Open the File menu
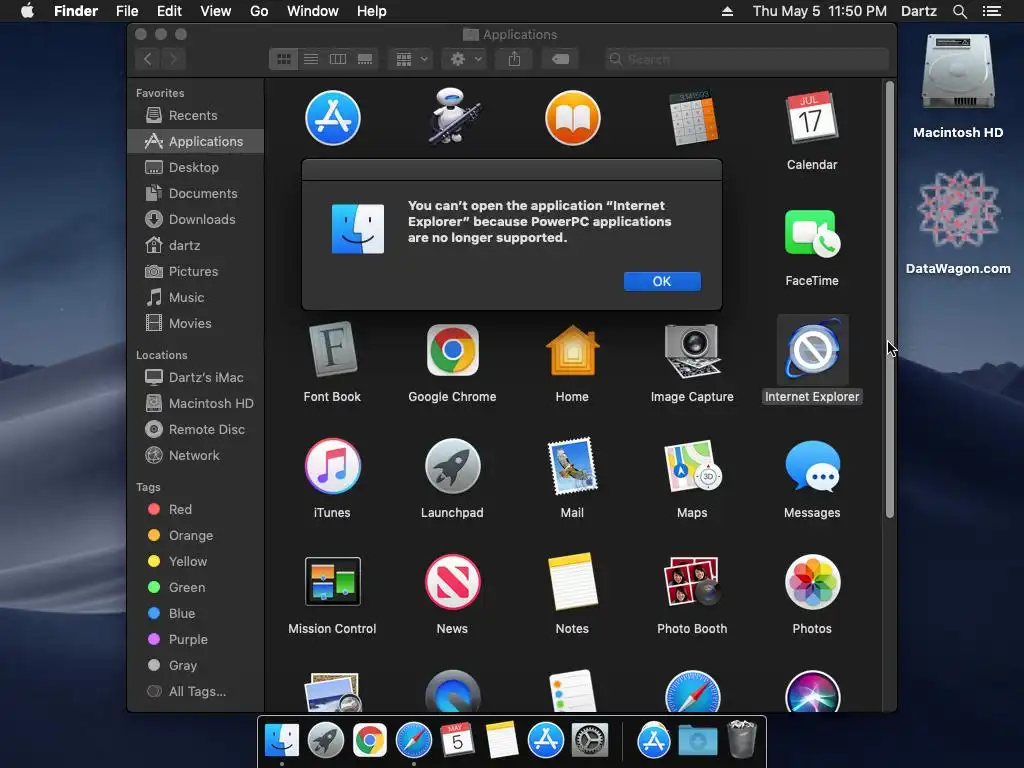Screen dimensions: 1024x768 pyautogui.click(x=127, y=11)
